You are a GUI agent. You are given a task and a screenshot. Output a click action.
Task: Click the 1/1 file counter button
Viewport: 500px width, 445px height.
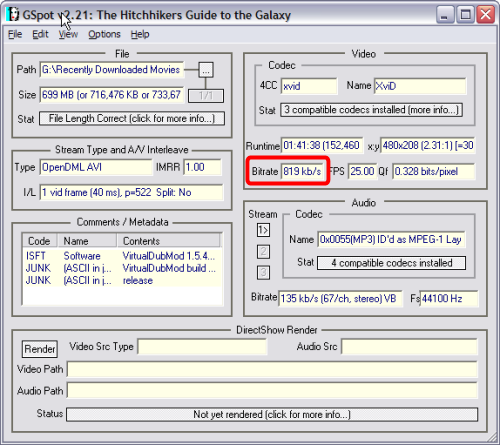coord(206,96)
